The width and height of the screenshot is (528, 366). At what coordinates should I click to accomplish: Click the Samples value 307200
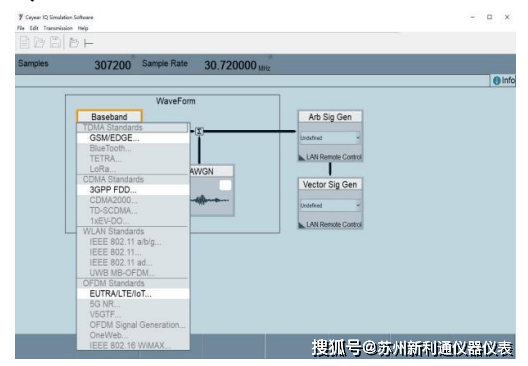pos(112,65)
